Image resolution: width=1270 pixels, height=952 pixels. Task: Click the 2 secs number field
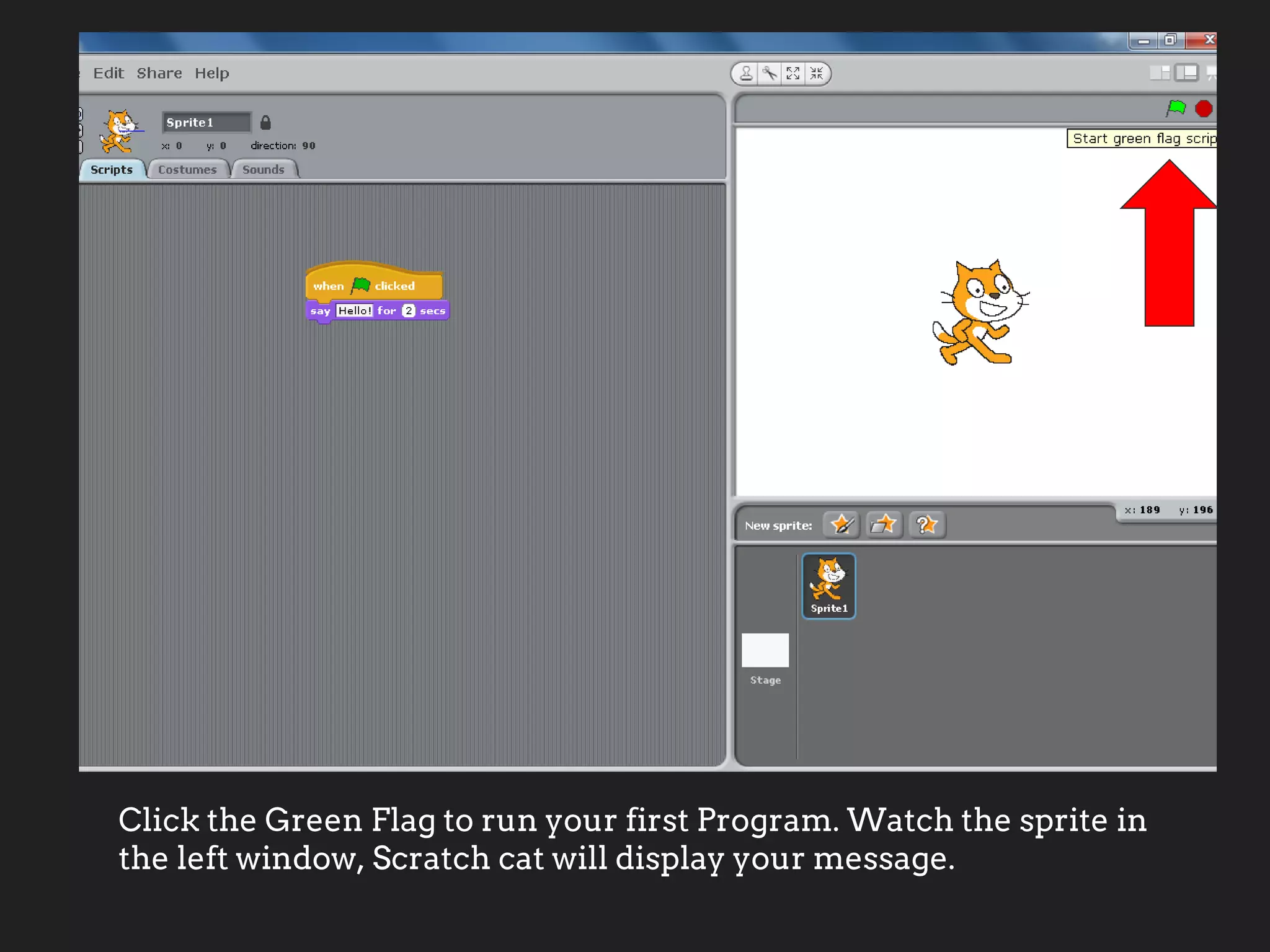pos(408,311)
